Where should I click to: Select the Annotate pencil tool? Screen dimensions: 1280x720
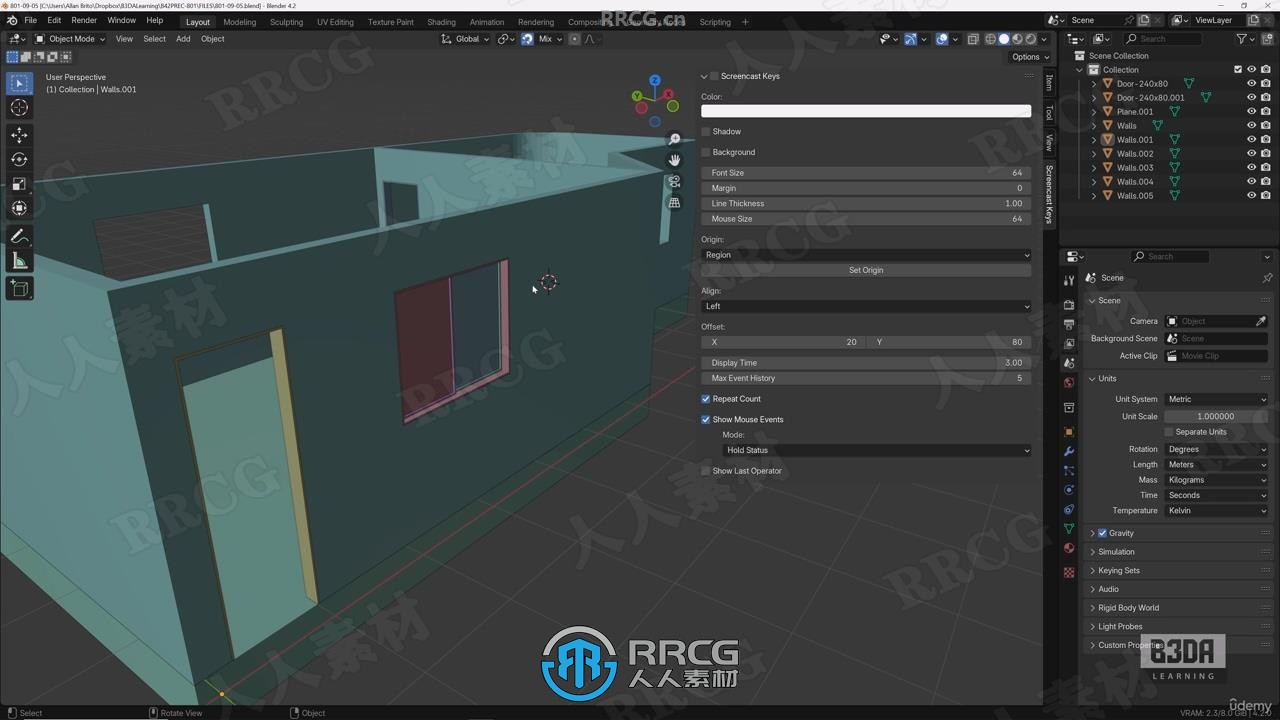(19, 237)
